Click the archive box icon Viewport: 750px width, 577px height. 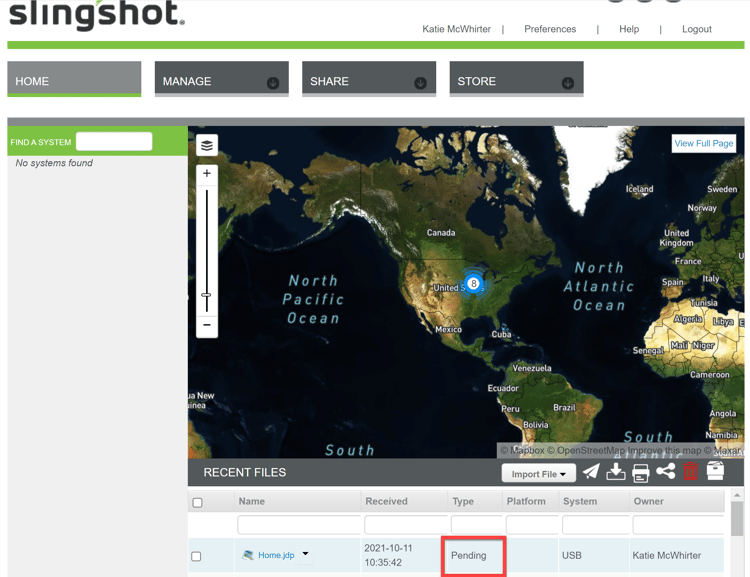715,471
